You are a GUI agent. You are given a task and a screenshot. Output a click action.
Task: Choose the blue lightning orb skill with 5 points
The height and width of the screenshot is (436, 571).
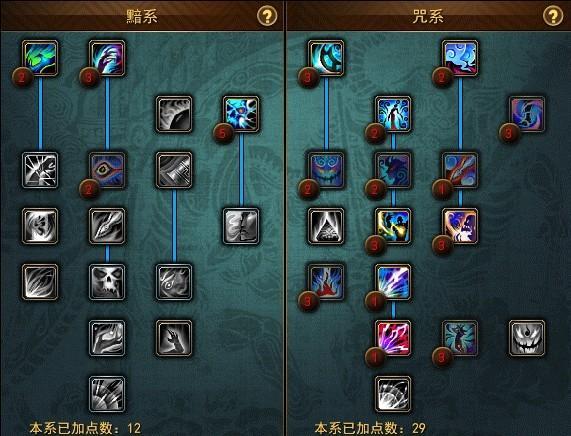click(241, 114)
